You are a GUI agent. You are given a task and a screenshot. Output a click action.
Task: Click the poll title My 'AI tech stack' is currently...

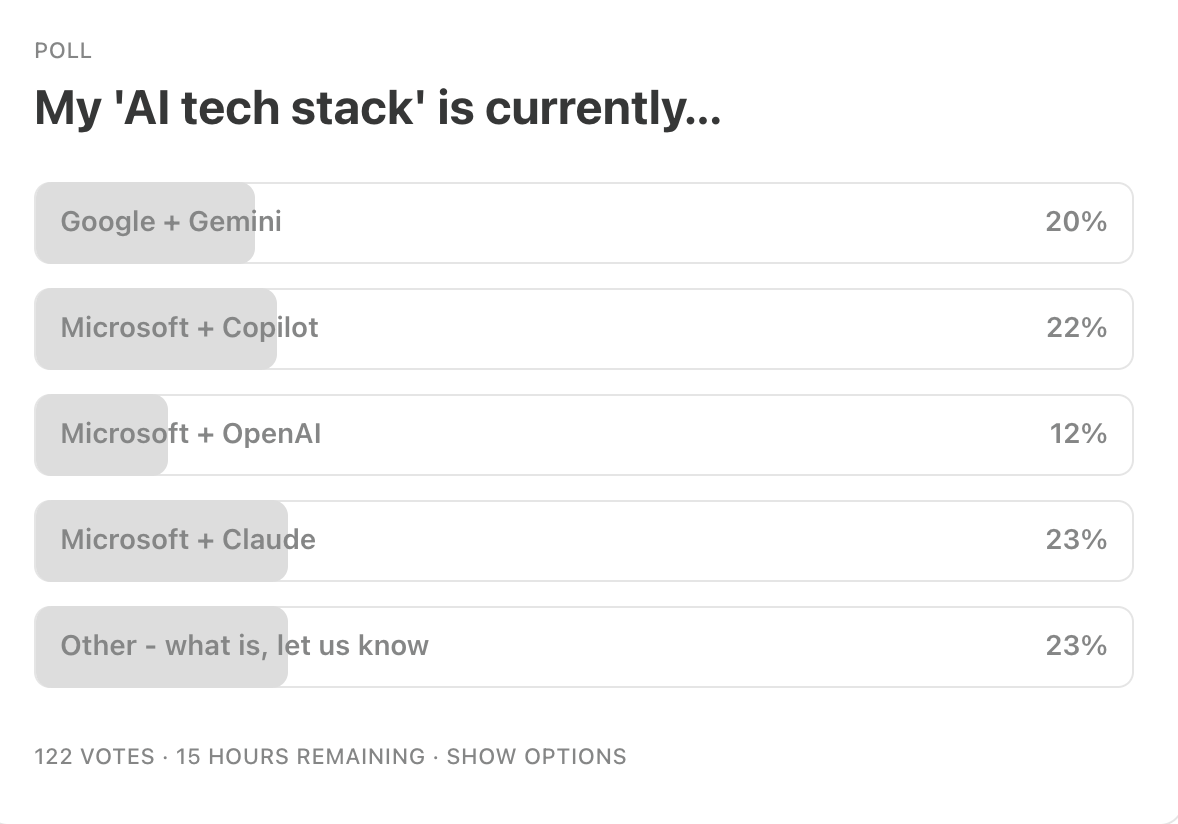point(378,108)
